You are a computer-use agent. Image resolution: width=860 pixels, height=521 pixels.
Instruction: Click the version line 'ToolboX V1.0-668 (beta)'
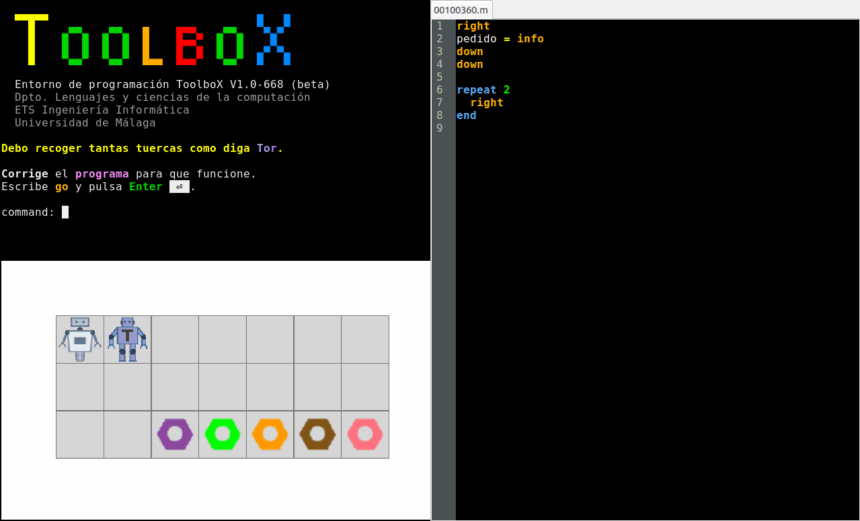point(253,84)
